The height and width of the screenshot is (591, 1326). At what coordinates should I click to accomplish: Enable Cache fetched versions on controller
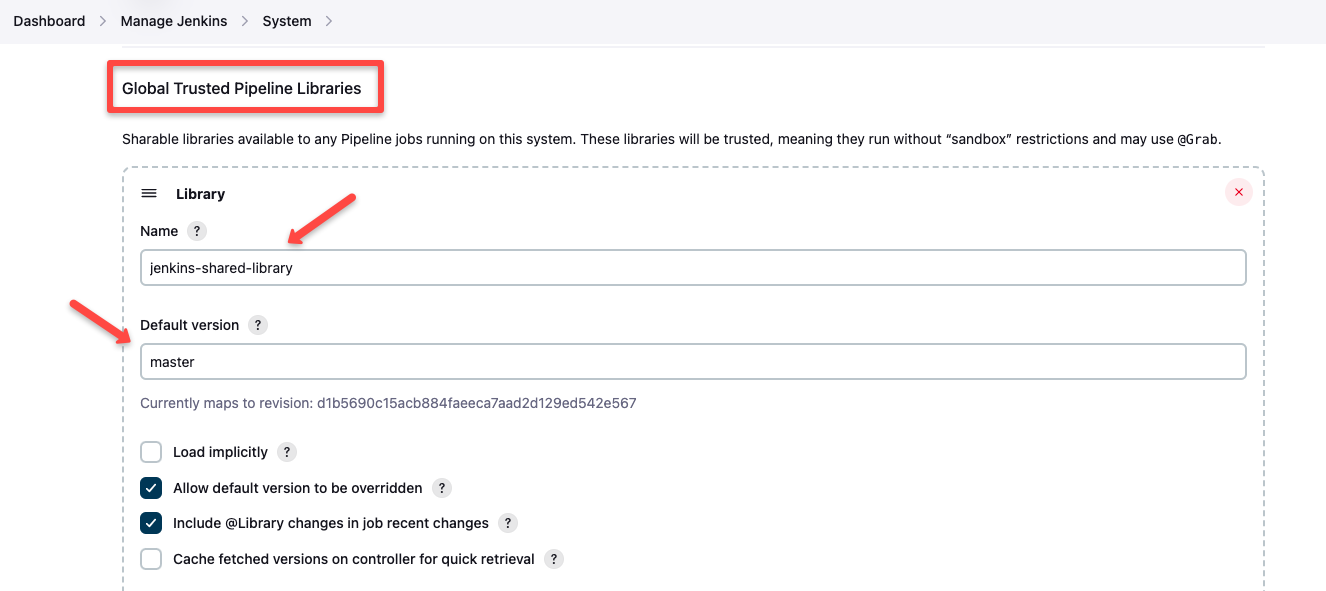click(x=150, y=559)
